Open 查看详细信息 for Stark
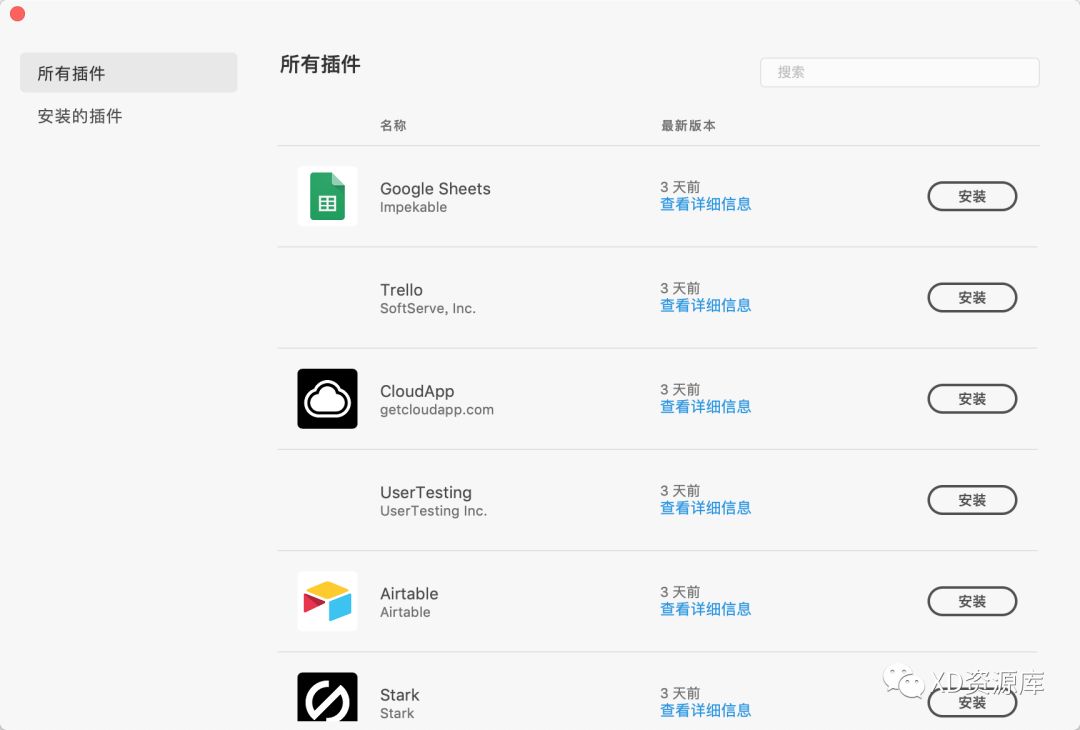The height and width of the screenshot is (730, 1080). click(705, 711)
